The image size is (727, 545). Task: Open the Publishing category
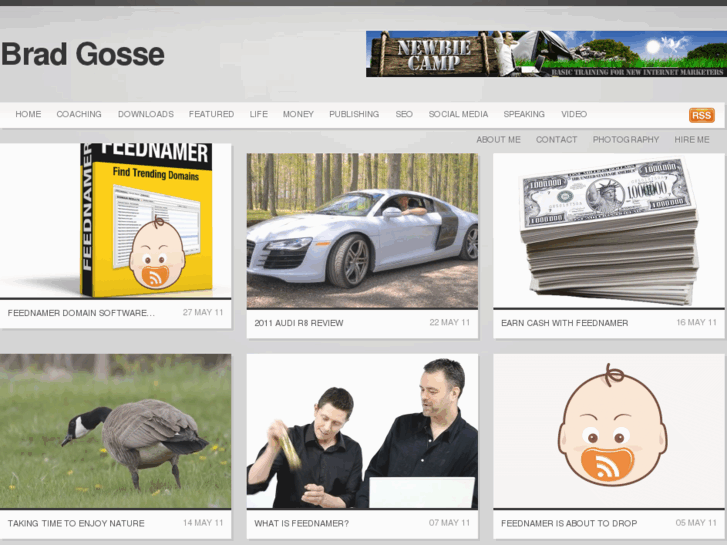coord(354,114)
